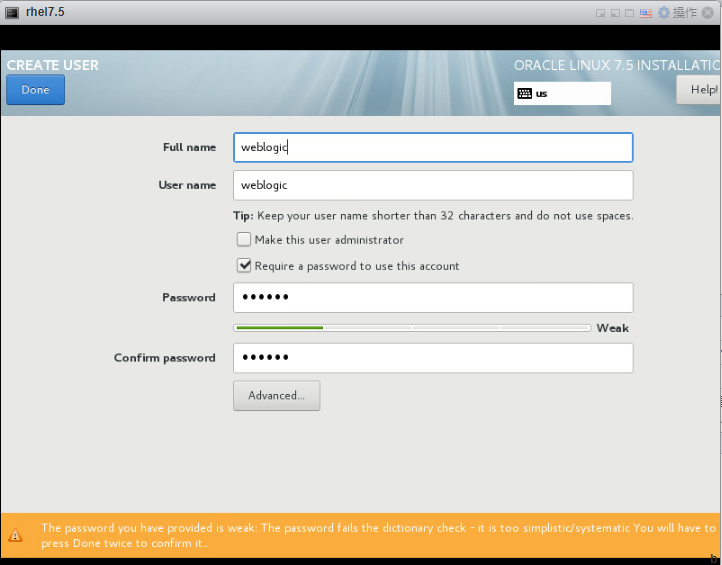Open Advanced... user settings

(x=276, y=396)
